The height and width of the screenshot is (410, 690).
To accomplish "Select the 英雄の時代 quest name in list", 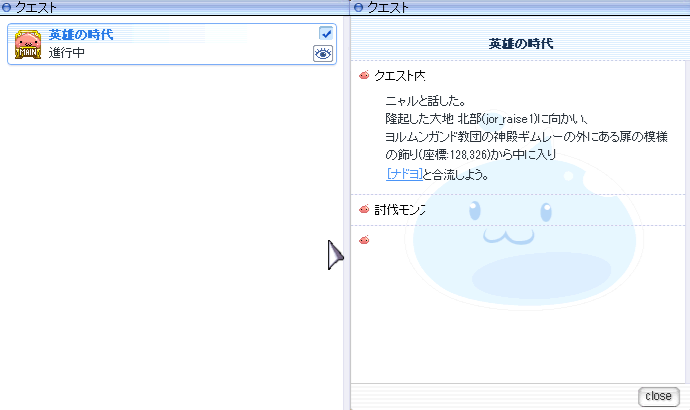I will (x=81, y=35).
